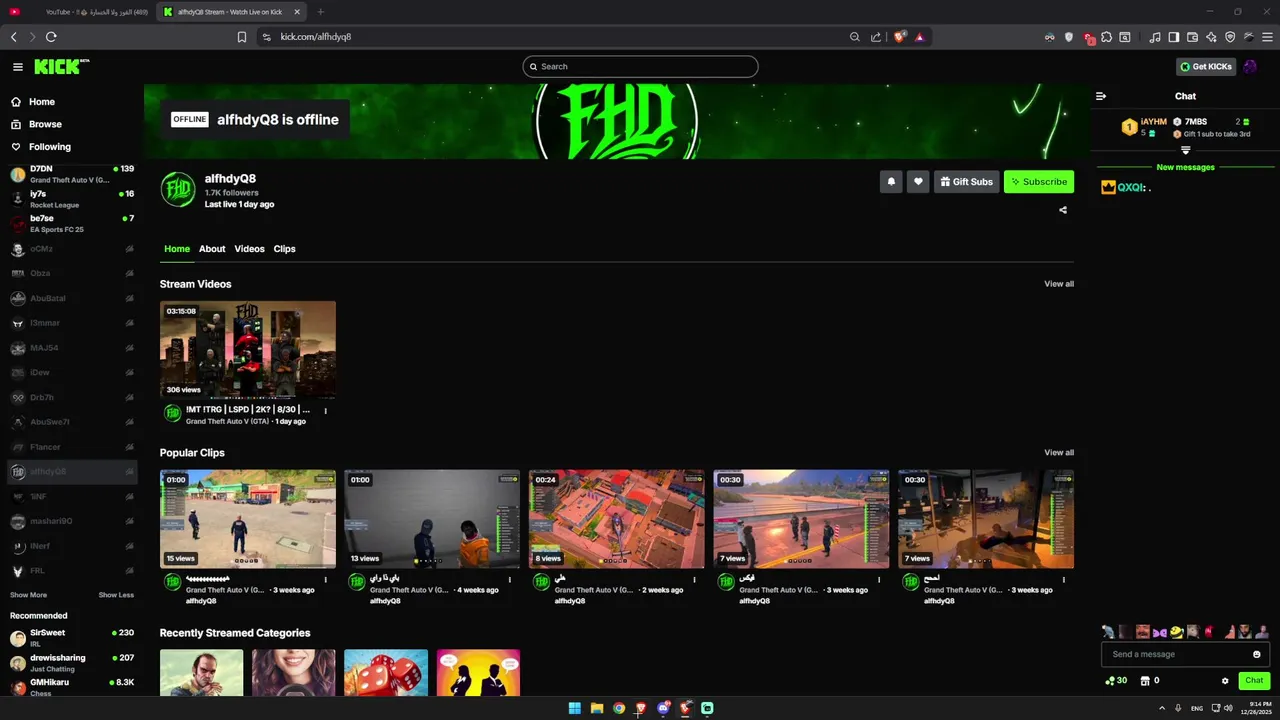Insert the Patrick star emote
The width and height of the screenshot is (1280, 720).
pos(1229,632)
